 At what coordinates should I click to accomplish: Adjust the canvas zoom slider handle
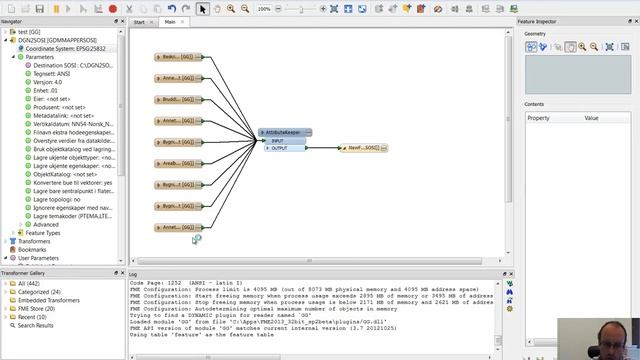click(301, 9)
